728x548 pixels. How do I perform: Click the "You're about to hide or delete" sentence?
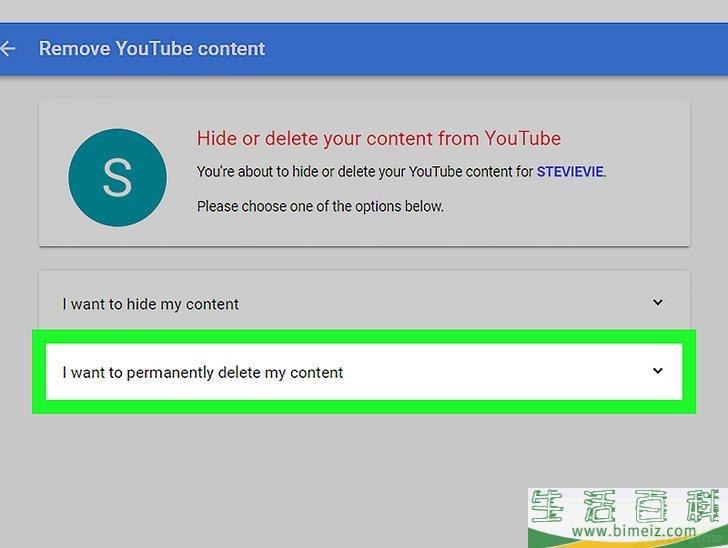pyautogui.click(x=401, y=172)
